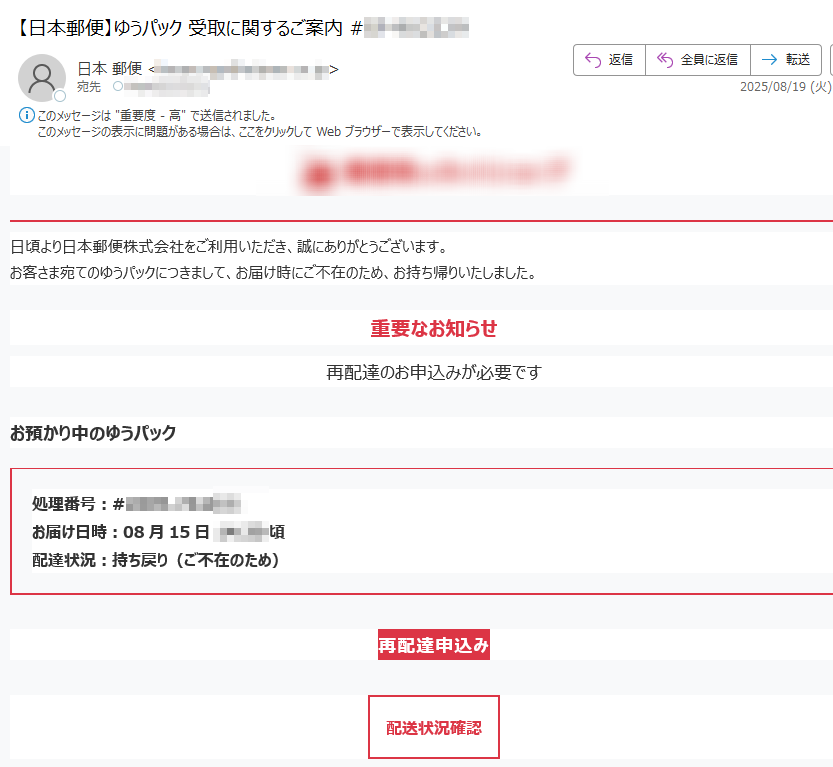Click the お届け日時 08月15日 line
833x767 pixels.
158,532
